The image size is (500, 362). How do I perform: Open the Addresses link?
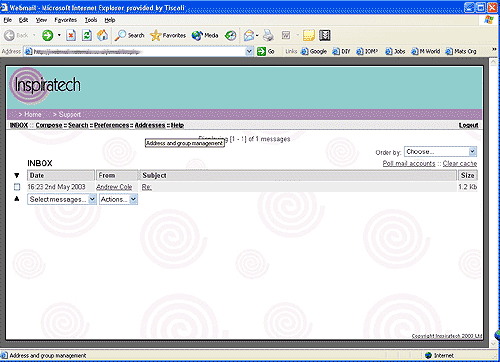[x=150, y=125]
